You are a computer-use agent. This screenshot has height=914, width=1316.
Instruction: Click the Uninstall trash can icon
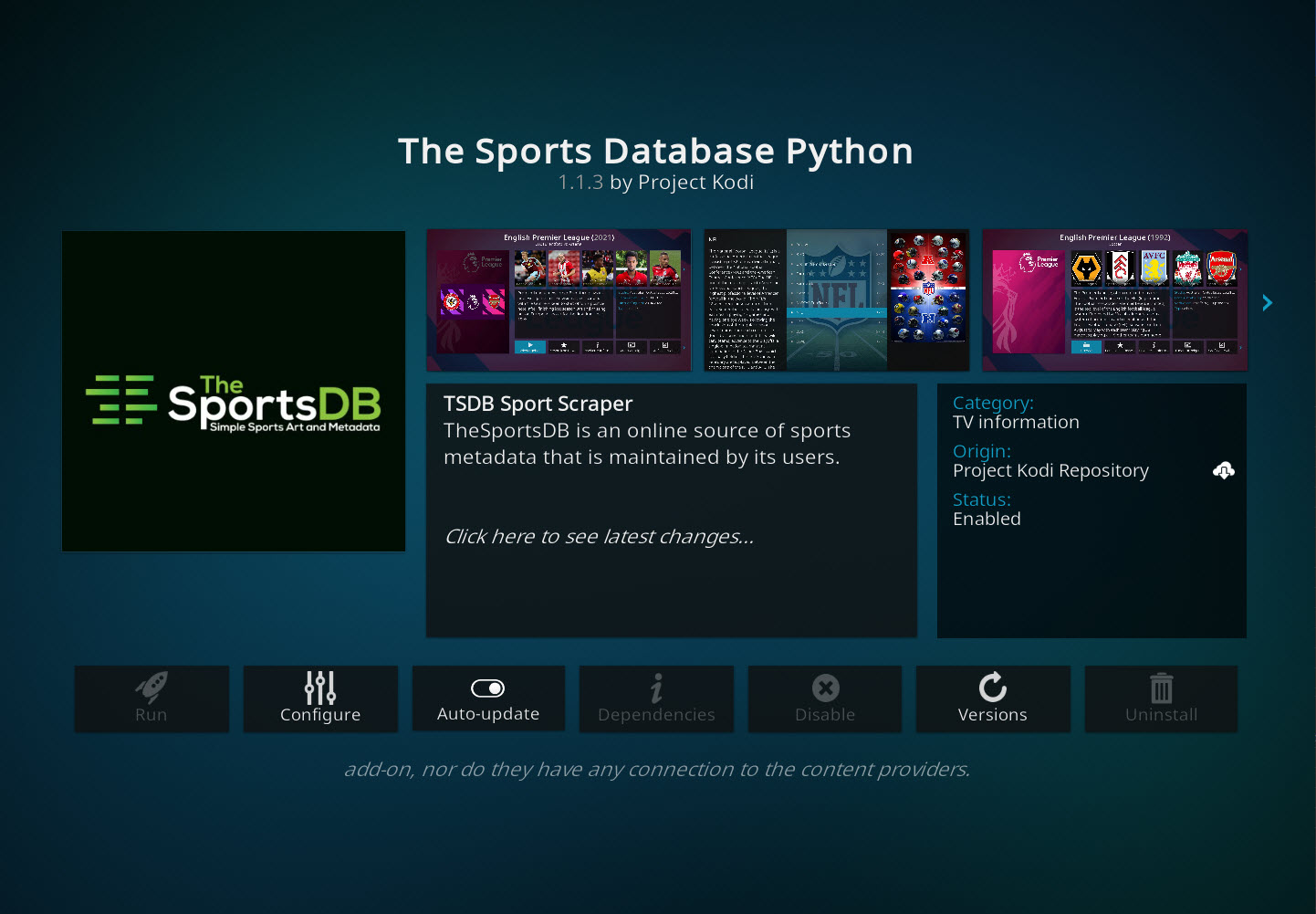(1161, 688)
